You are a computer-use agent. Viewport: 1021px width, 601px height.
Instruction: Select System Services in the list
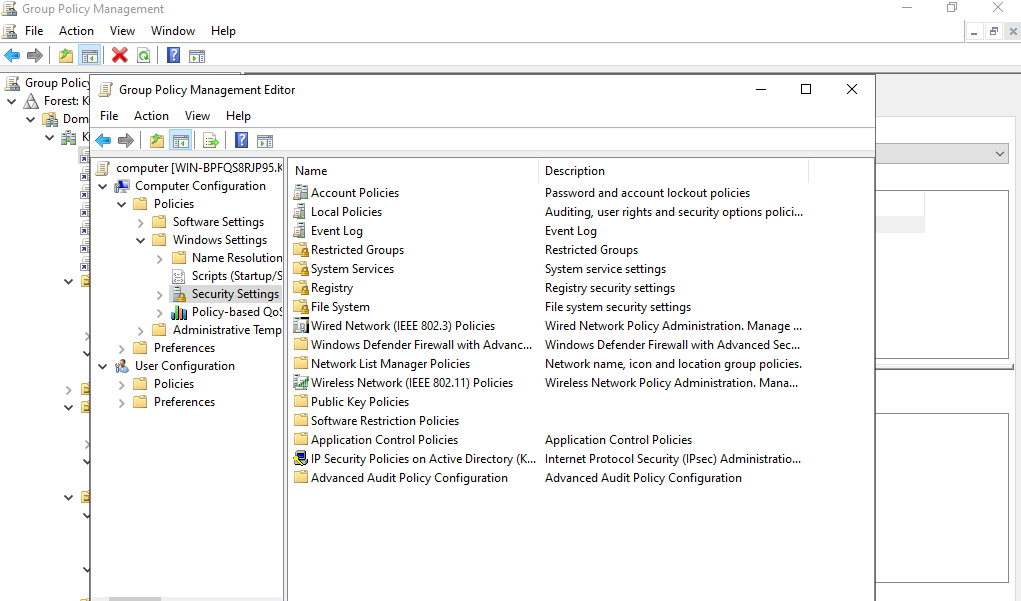[352, 268]
